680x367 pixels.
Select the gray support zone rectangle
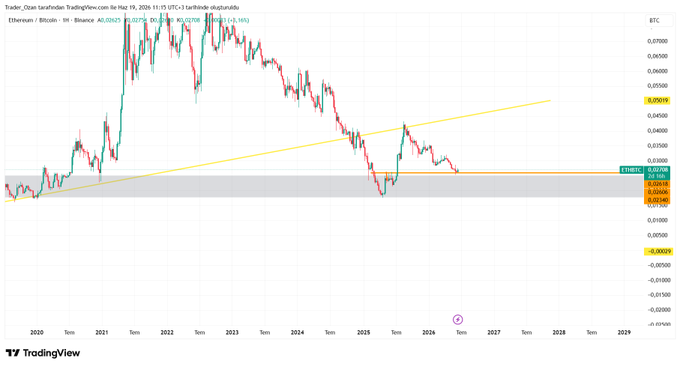point(324,187)
